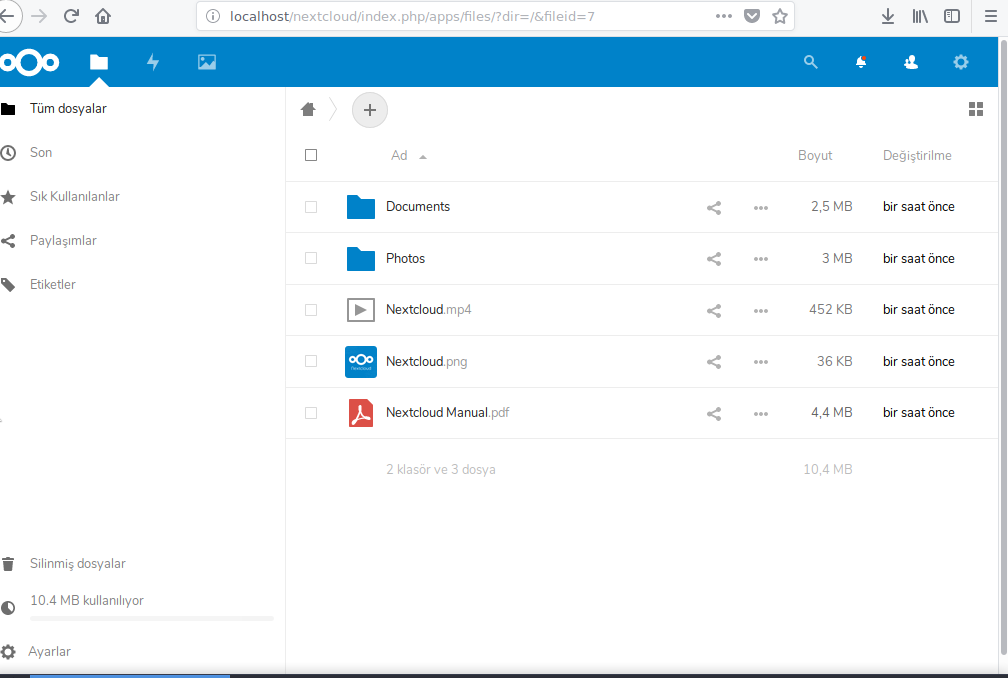
Task: Open Silinmiş dosyalar trash link
Action: coord(77,564)
